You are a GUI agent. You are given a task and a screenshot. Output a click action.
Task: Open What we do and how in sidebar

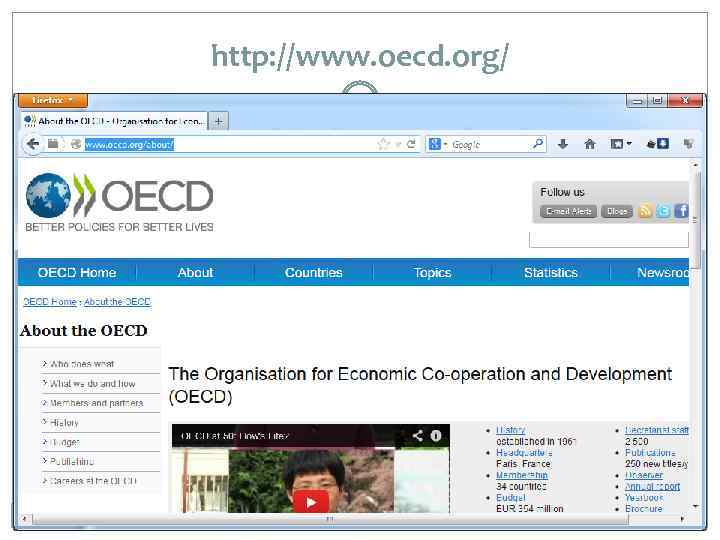pyautogui.click(x=92, y=383)
